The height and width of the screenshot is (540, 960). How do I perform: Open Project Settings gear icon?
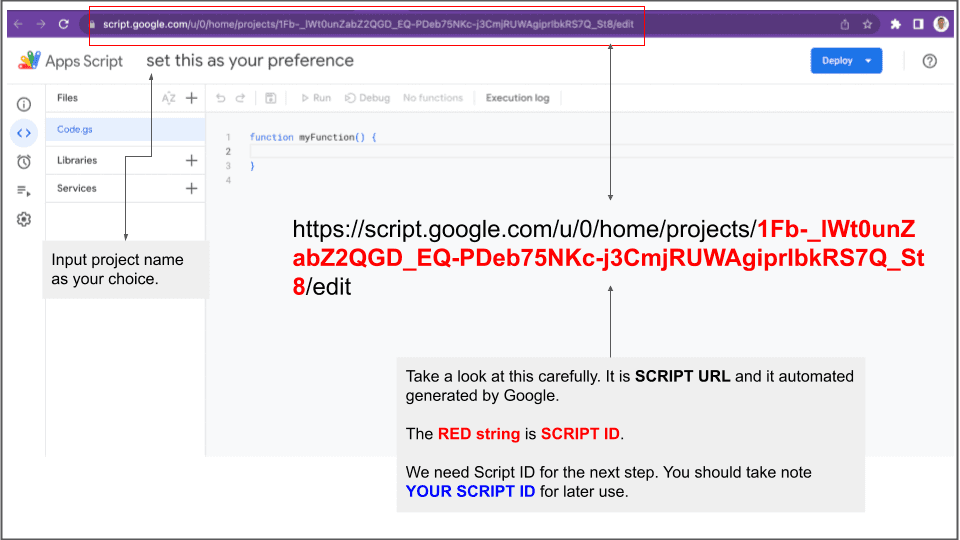pyautogui.click(x=24, y=220)
